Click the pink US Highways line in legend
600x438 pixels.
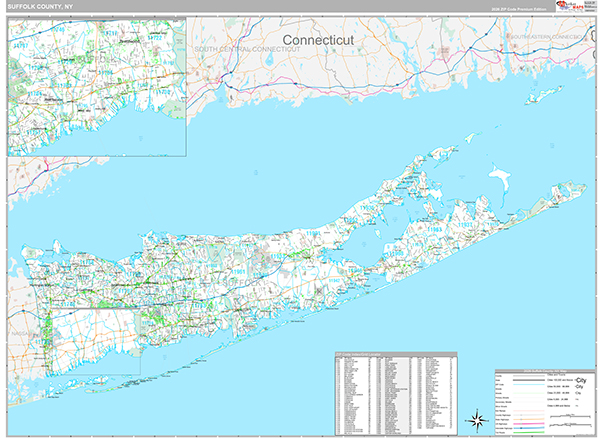tap(528, 424)
